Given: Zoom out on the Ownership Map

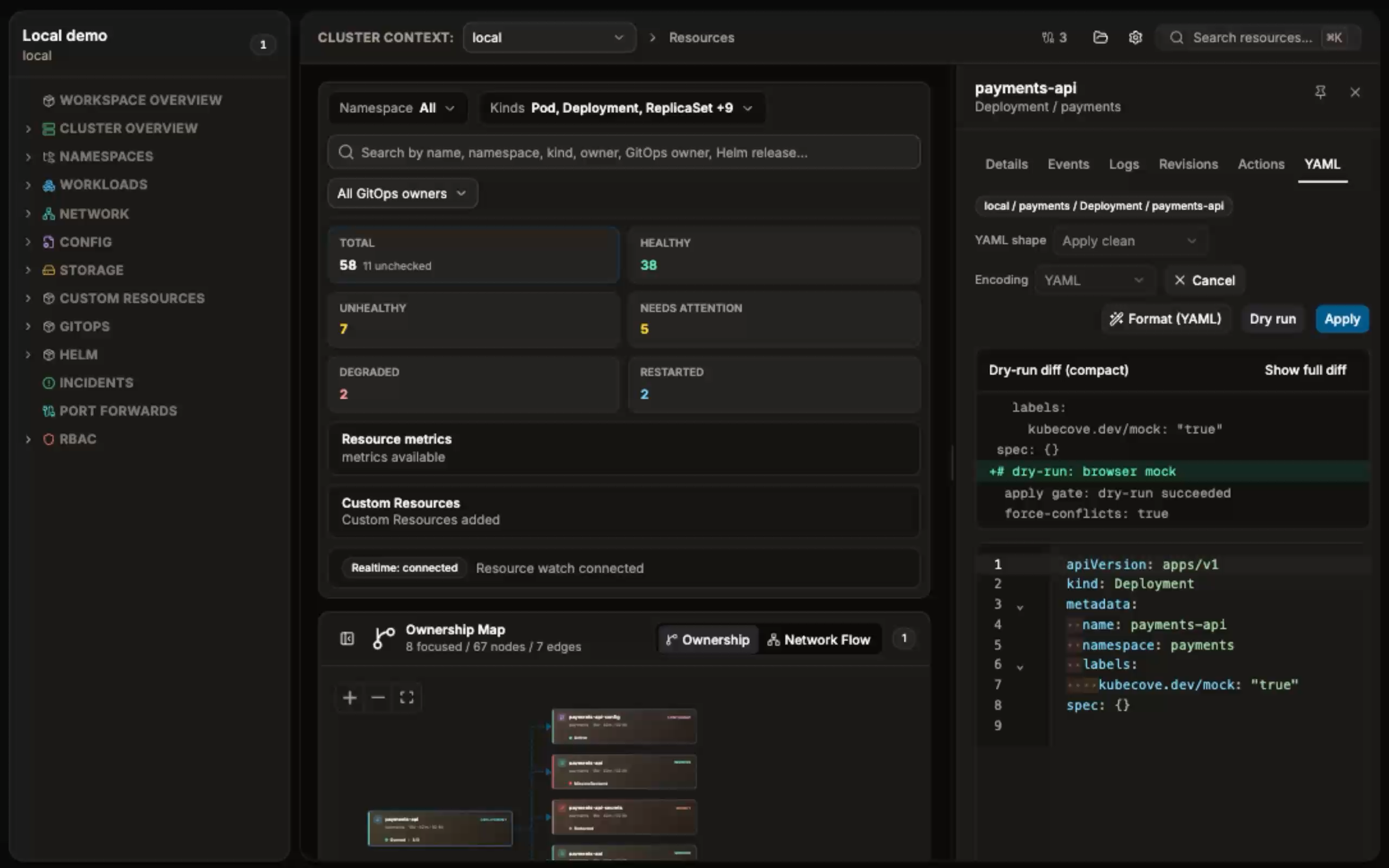Looking at the screenshot, I should (378, 698).
